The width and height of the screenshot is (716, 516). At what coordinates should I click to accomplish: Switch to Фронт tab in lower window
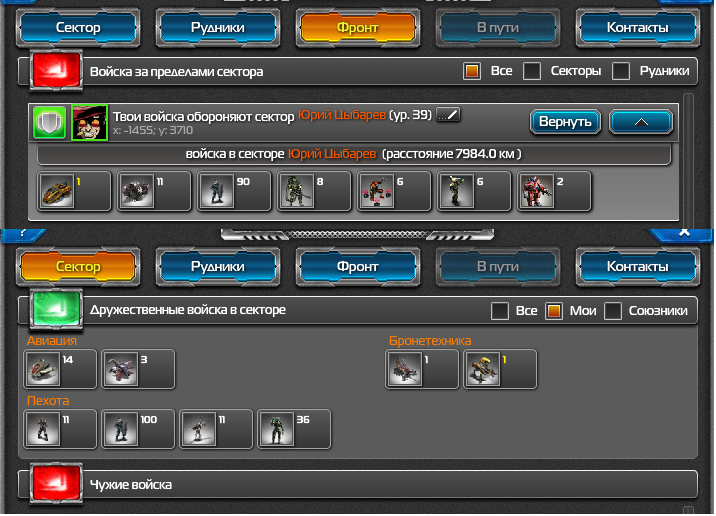pyautogui.click(x=358, y=266)
